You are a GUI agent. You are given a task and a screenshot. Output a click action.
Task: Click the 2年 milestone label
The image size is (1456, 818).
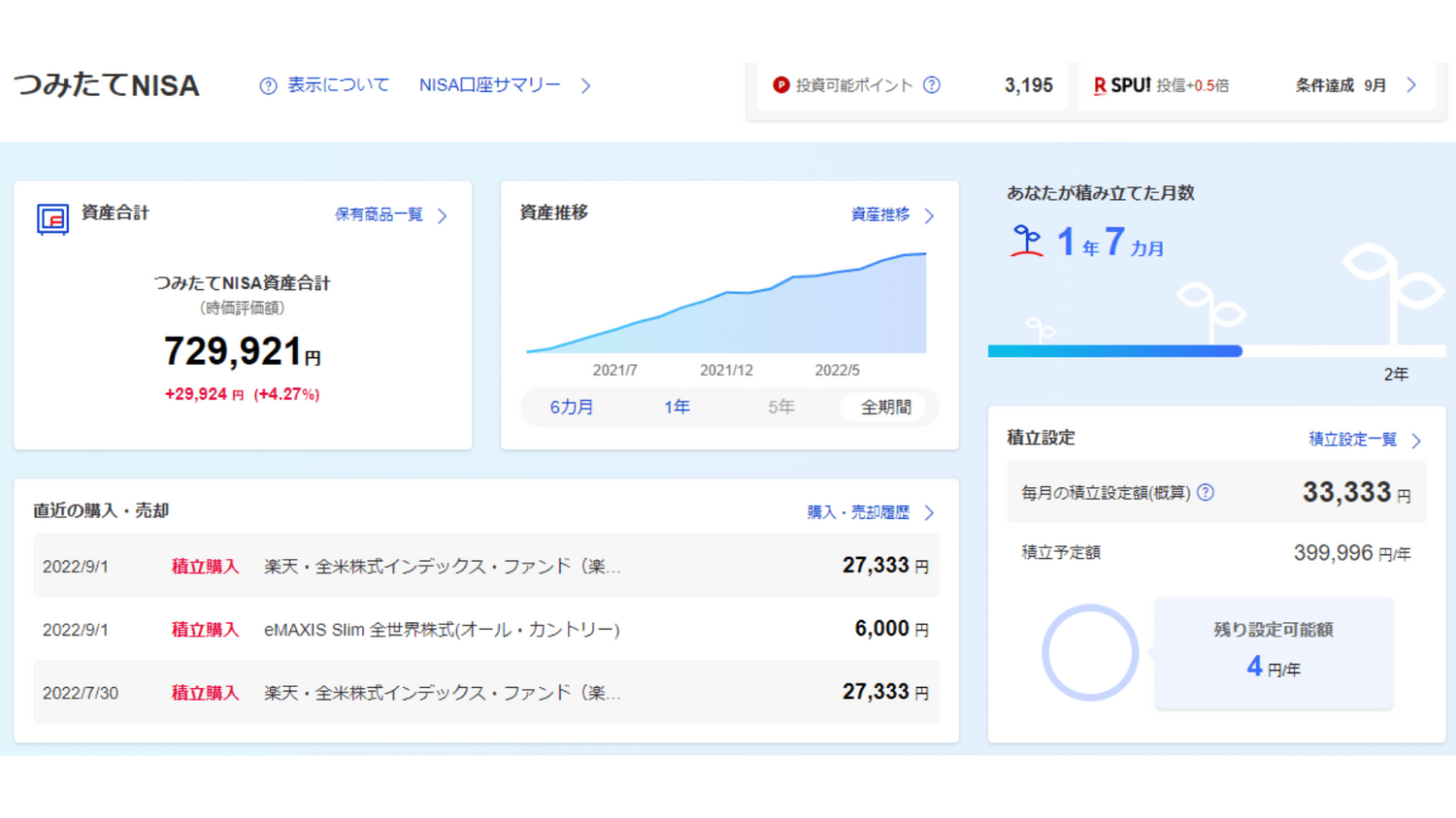coord(1396,375)
